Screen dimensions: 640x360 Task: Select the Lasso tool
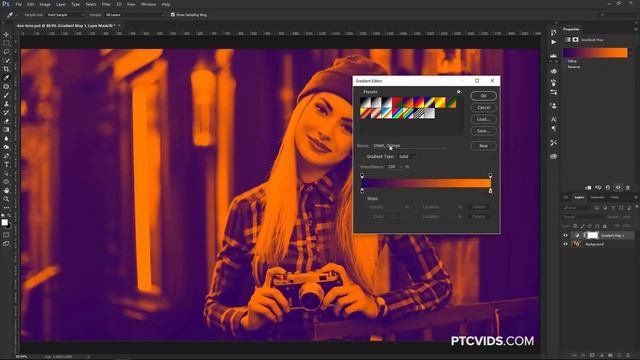click(6, 52)
